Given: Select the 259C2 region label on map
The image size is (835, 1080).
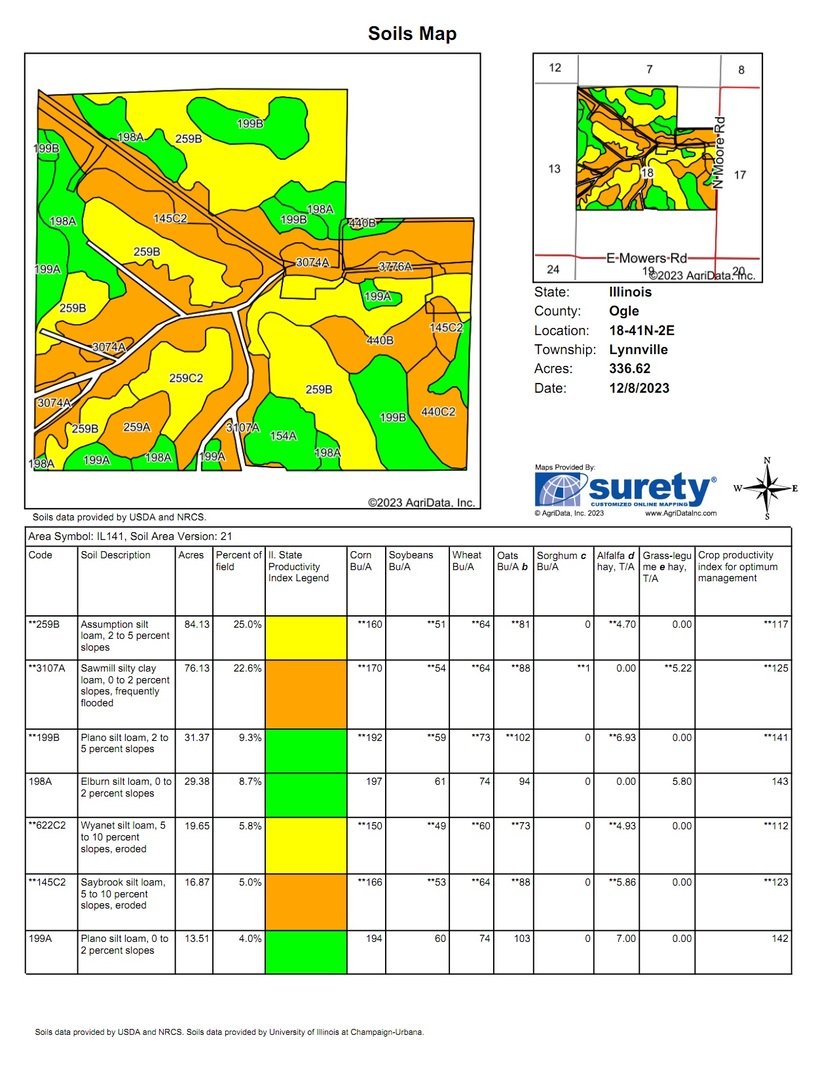Looking at the screenshot, I should tap(186, 378).
